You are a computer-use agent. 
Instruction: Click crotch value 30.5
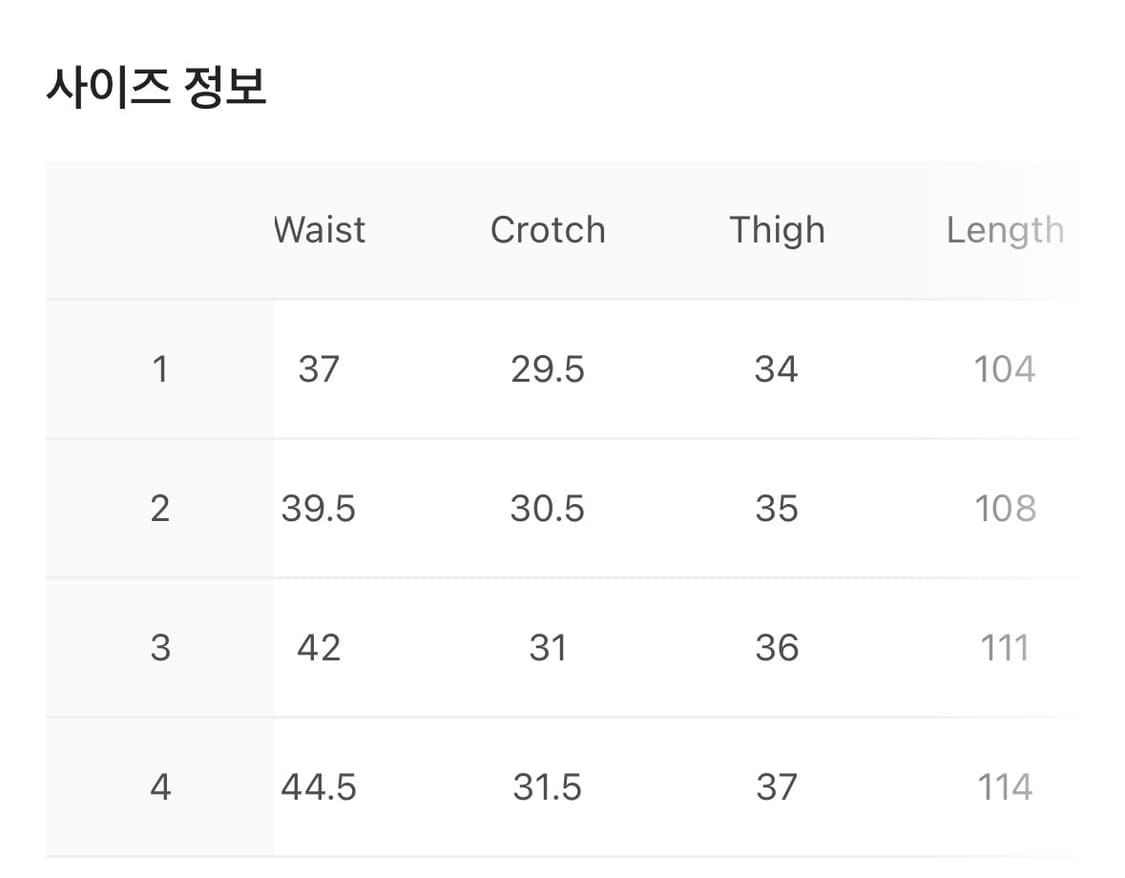(x=547, y=509)
